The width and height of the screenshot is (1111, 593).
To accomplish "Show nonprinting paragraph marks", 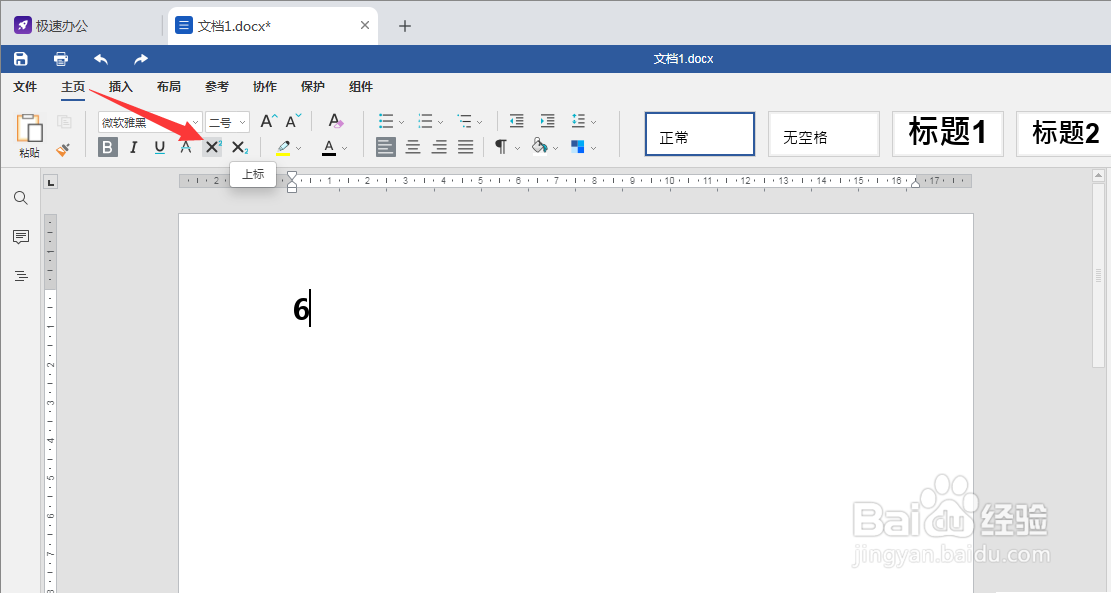I will tap(501, 147).
